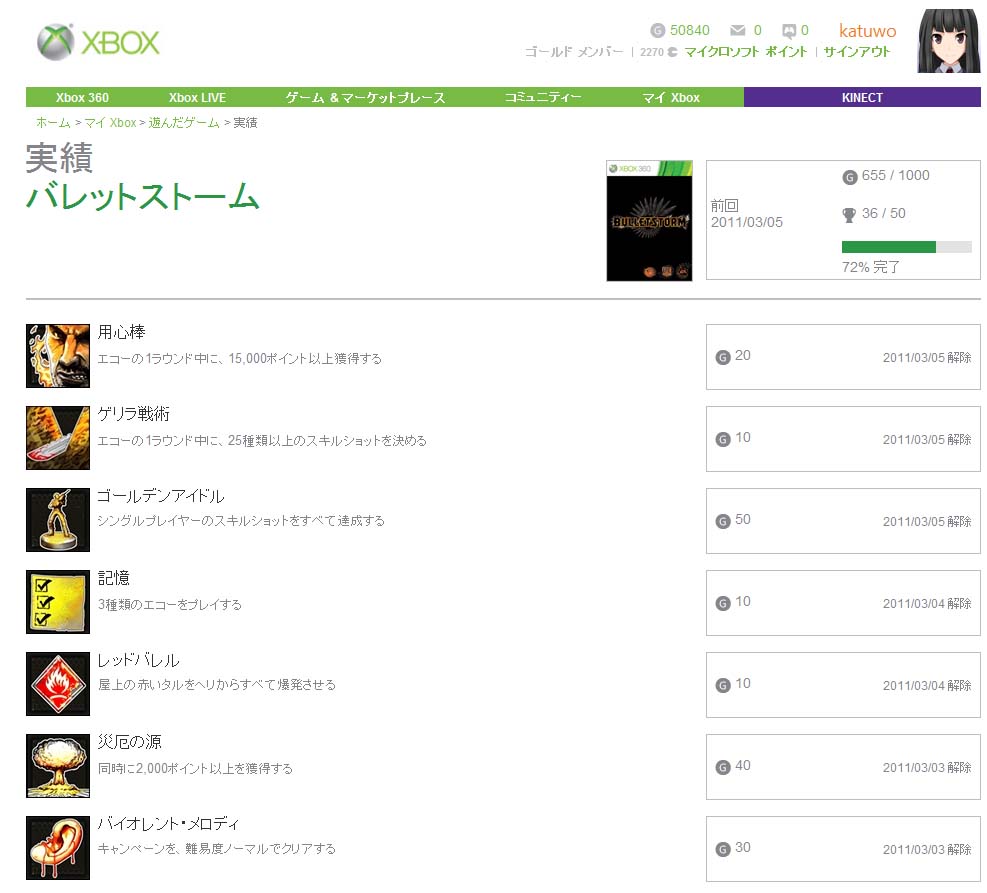Click the ゴールド メンバー status text
This screenshot has width=987, height=893.
coord(573,52)
